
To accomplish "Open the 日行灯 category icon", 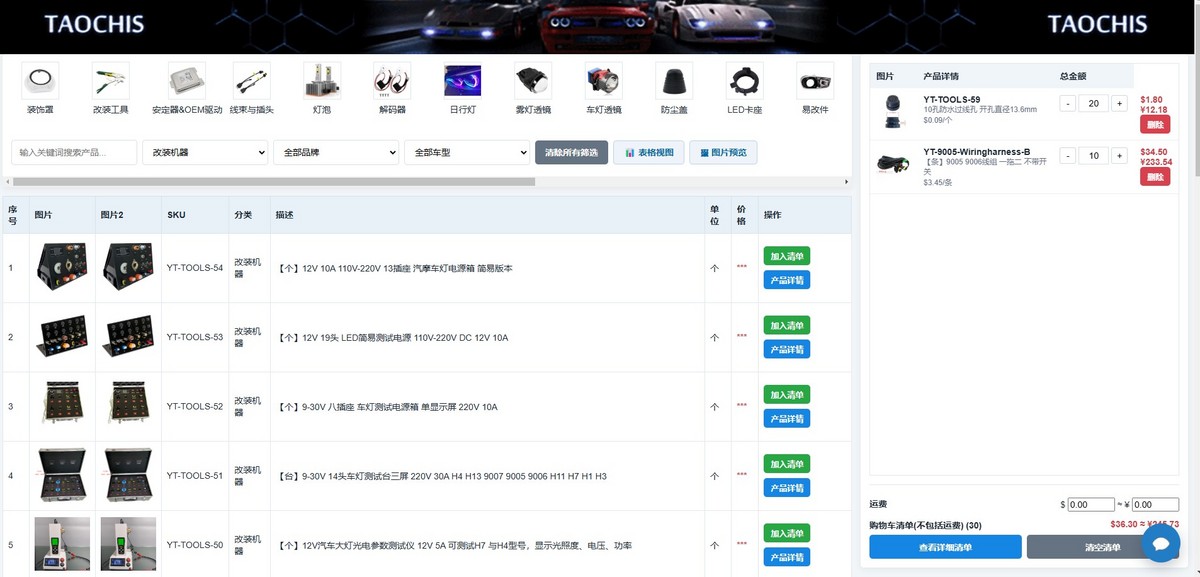I will tap(462, 80).
